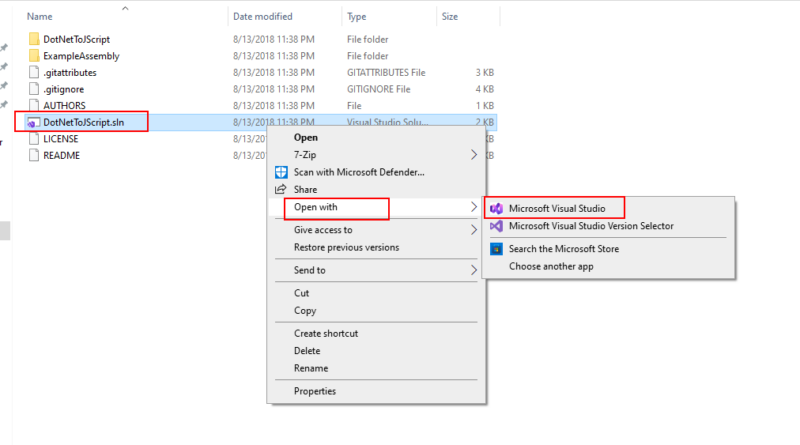
Task: Select Open in the context menu
Action: click(306, 137)
